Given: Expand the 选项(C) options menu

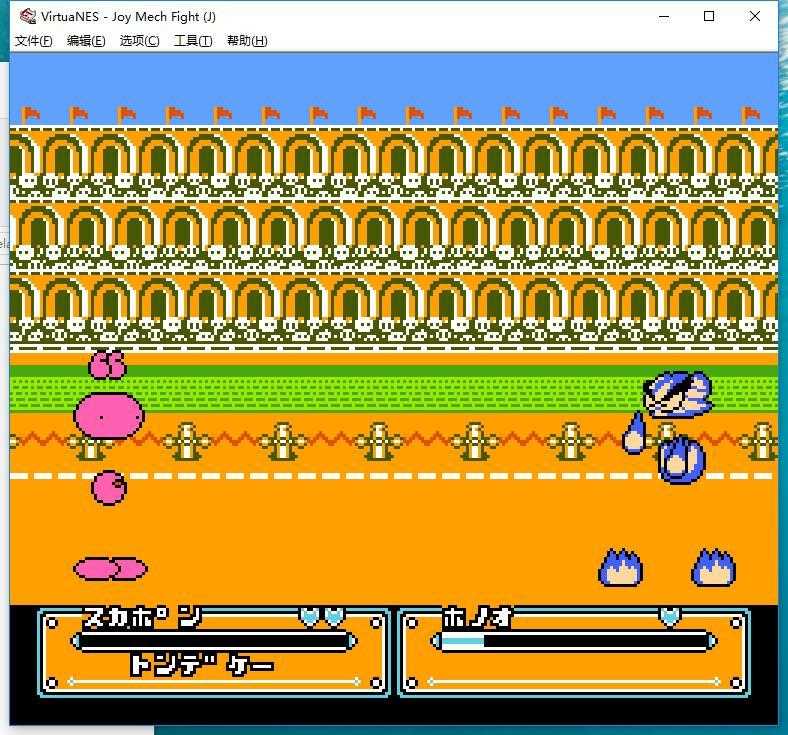Looking at the screenshot, I should tap(139, 41).
